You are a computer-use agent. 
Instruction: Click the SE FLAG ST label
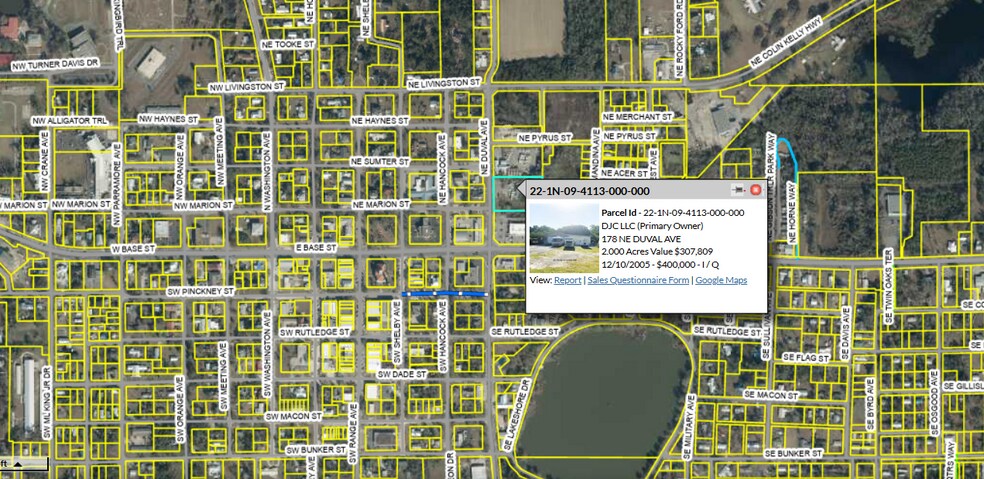805,357
